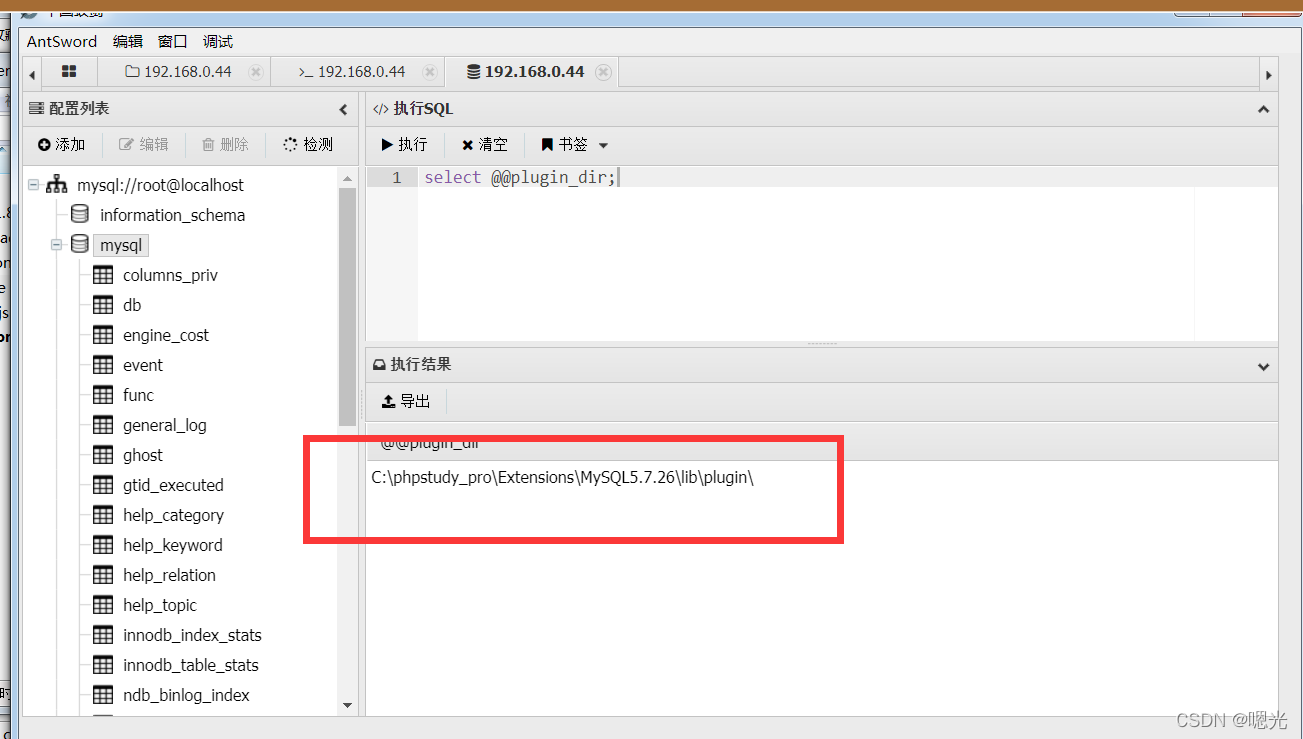1303x739 pixels.
Task: Select the mysql://root@localhost connection
Action: click(x=160, y=185)
